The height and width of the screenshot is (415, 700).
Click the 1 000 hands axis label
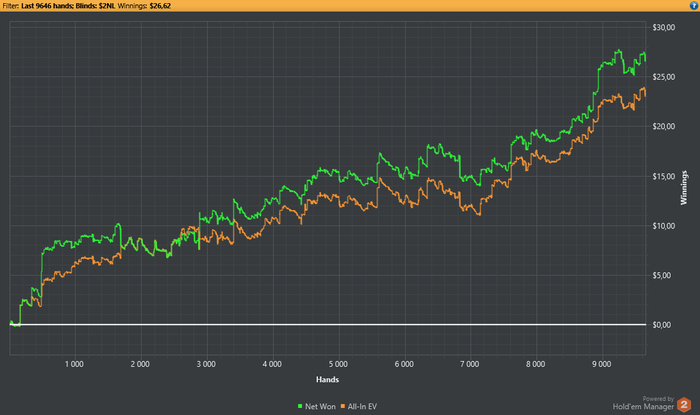coord(74,365)
